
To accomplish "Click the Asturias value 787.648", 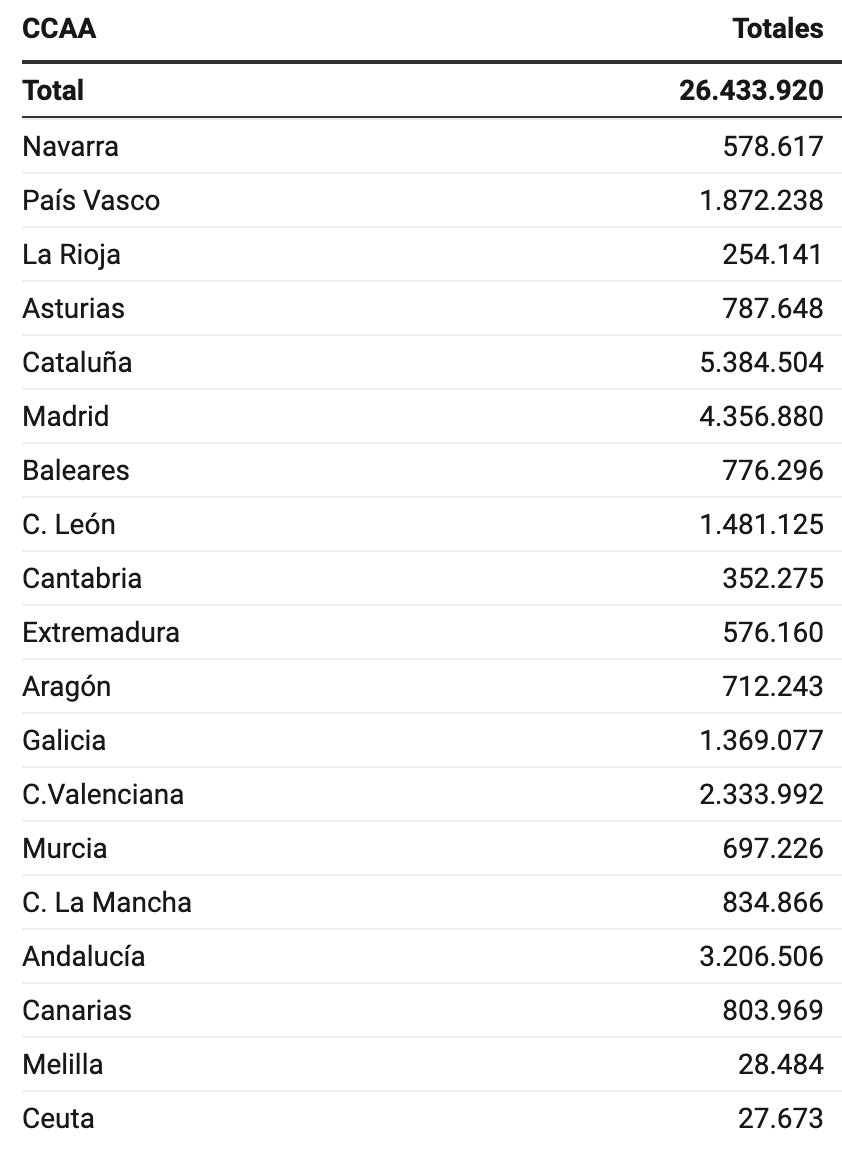I will (773, 308).
